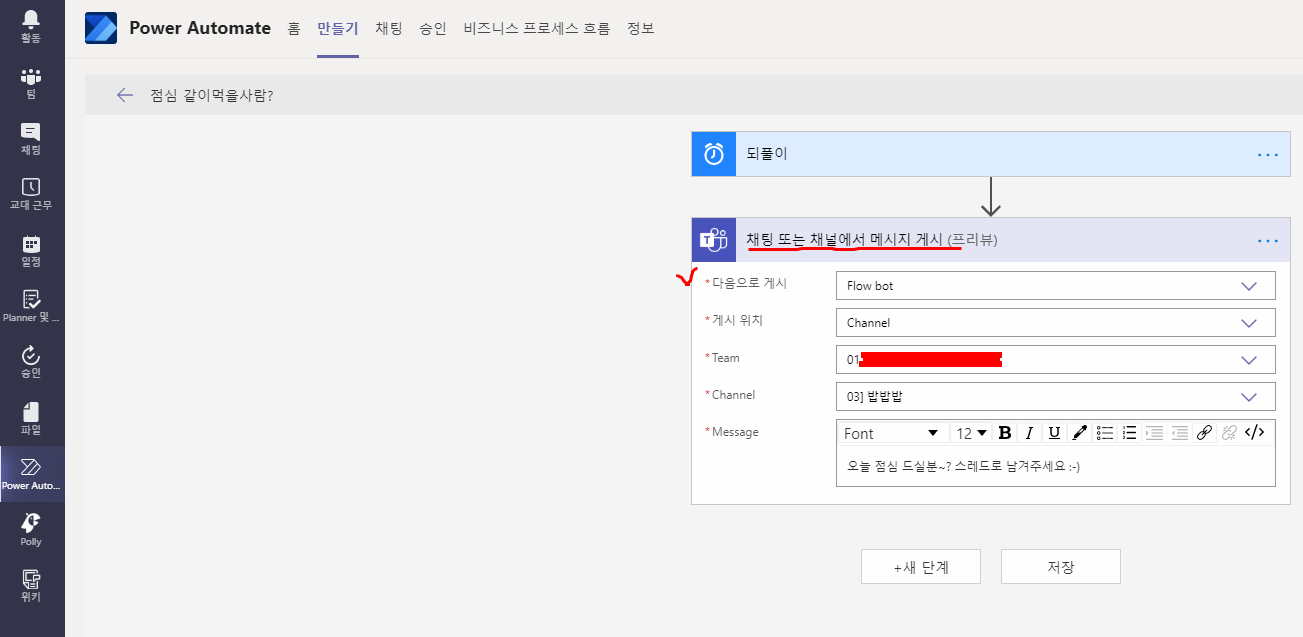Select Power Automate in sidebar
Viewport: 1303px width, 637px height.
31,474
